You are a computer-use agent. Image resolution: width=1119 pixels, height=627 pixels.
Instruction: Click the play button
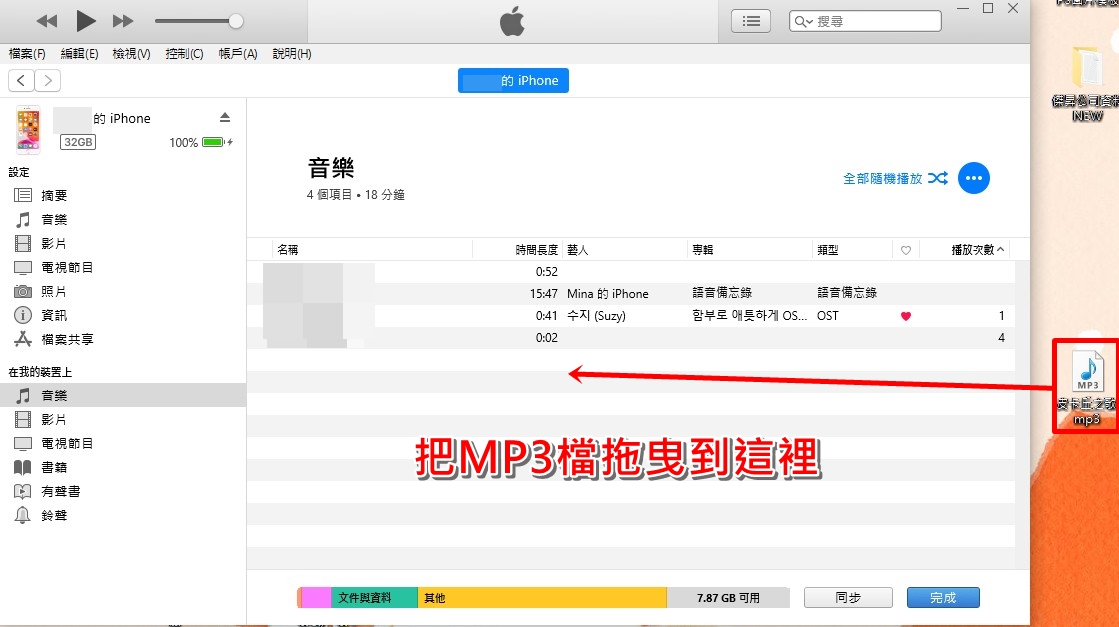click(86, 21)
